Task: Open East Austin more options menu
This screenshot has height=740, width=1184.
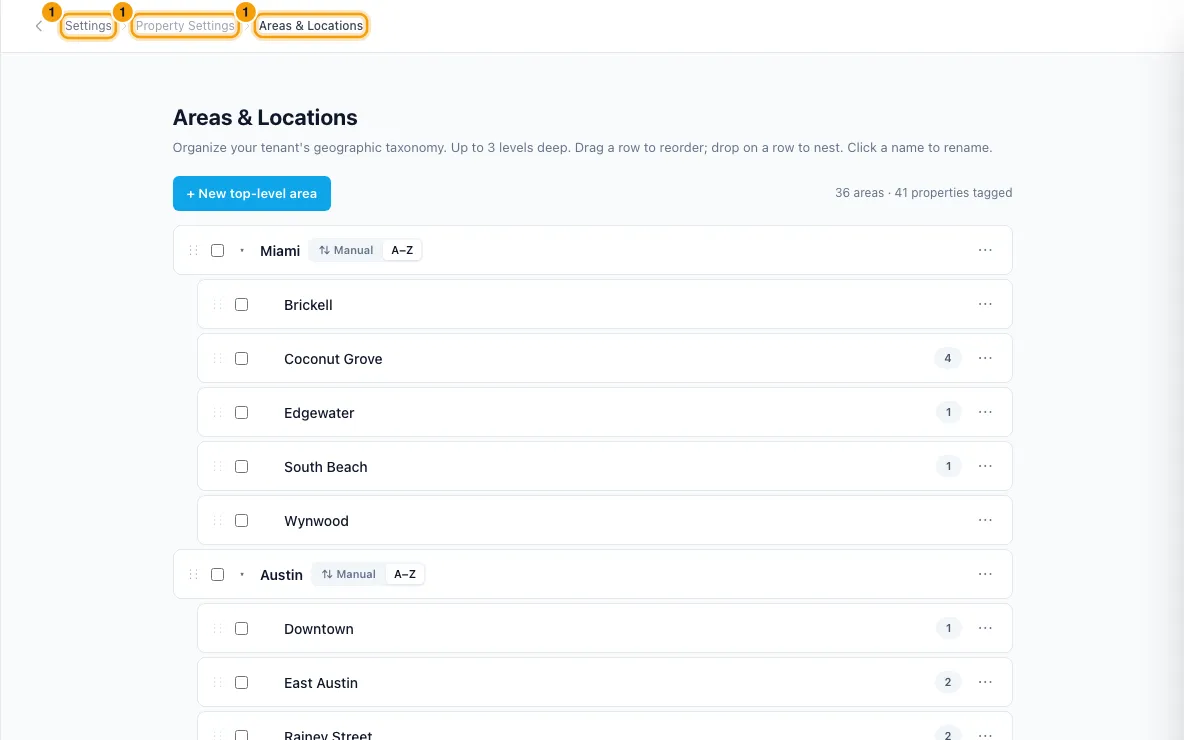Action: 985,682
